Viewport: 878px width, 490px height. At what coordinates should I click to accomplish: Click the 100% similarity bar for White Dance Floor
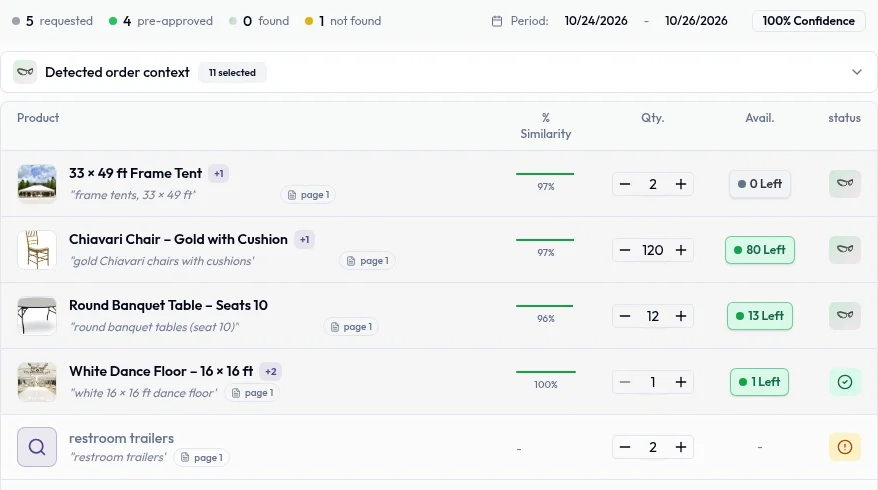coord(546,372)
